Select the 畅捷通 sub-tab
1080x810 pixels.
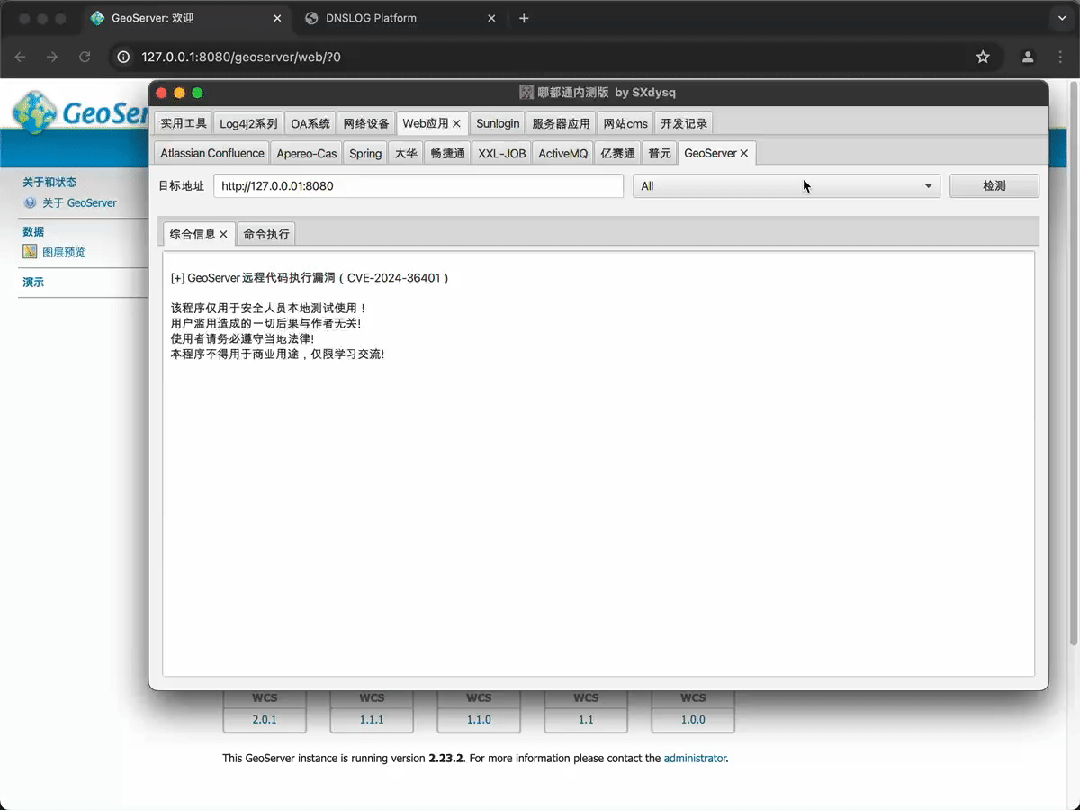coord(447,153)
